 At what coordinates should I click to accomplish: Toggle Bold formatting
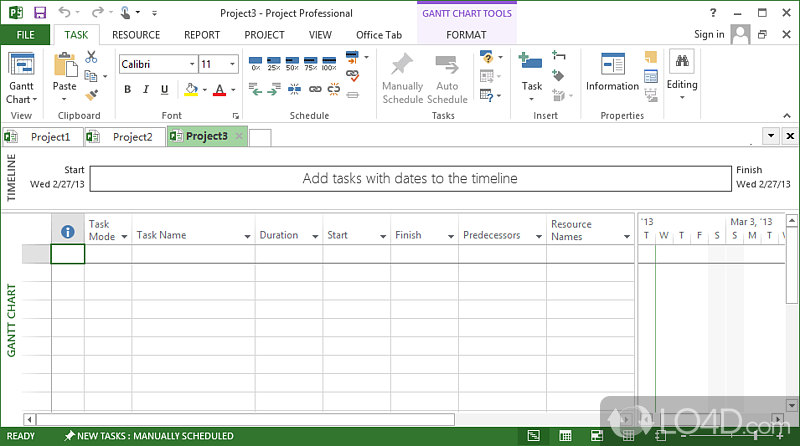click(128, 90)
